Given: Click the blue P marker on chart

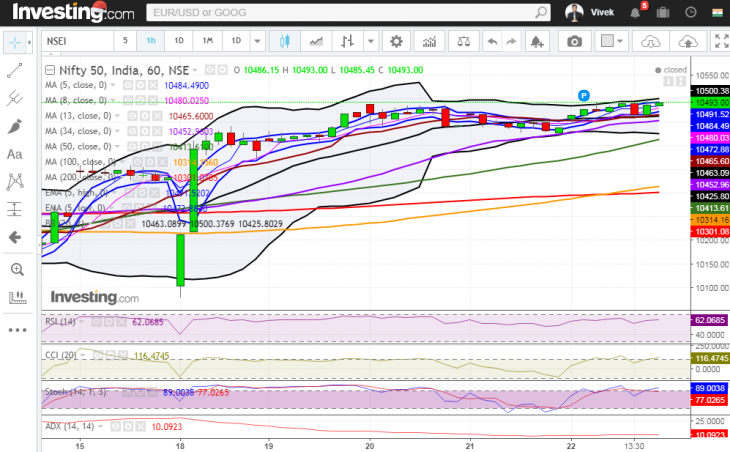Looking at the screenshot, I should [x=583, y=95].
